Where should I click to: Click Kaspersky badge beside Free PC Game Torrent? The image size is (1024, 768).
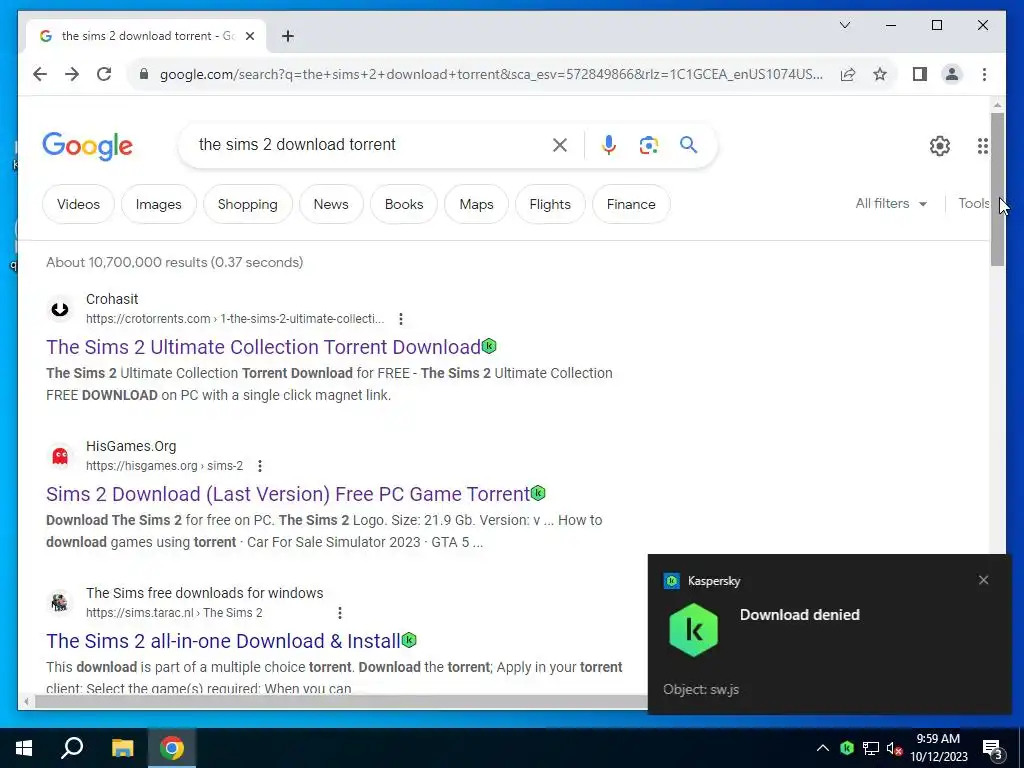[x=538, y=493]
